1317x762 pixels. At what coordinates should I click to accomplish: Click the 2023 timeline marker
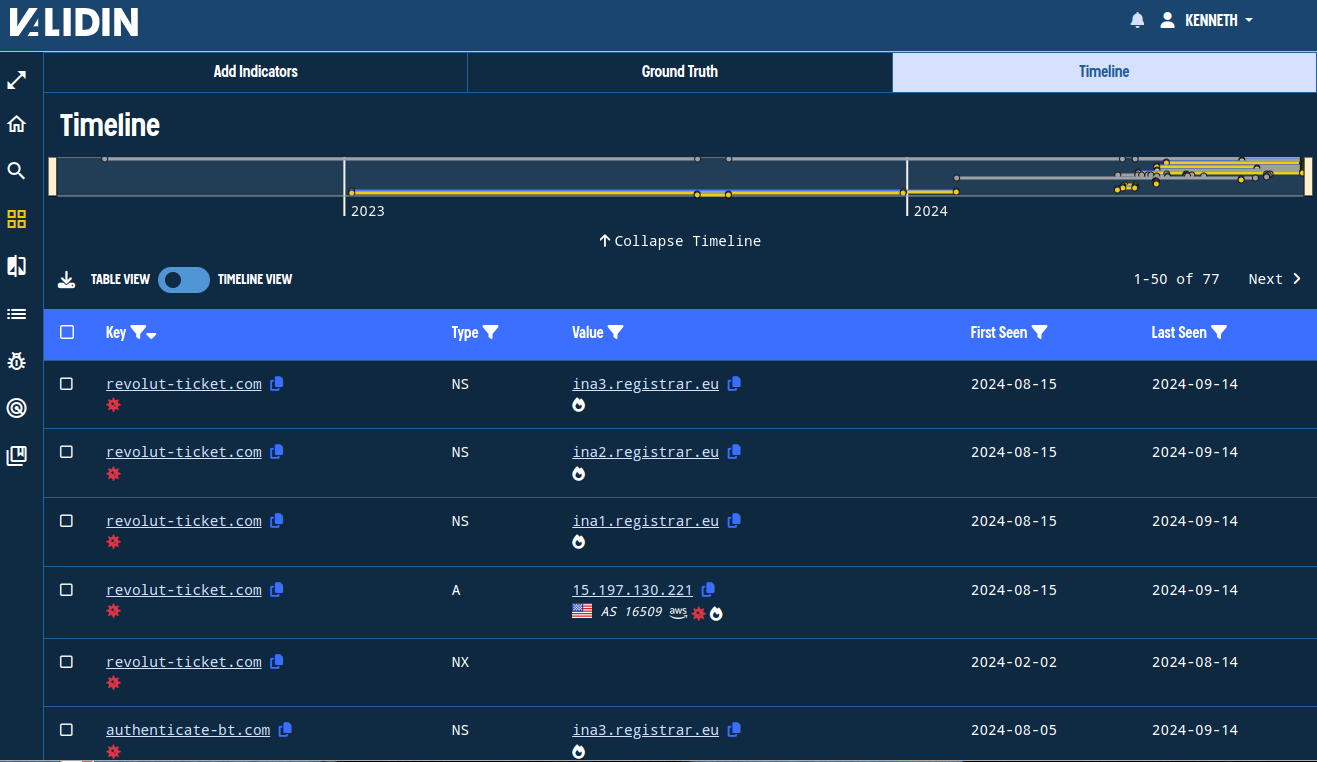[x=368, y=211]
